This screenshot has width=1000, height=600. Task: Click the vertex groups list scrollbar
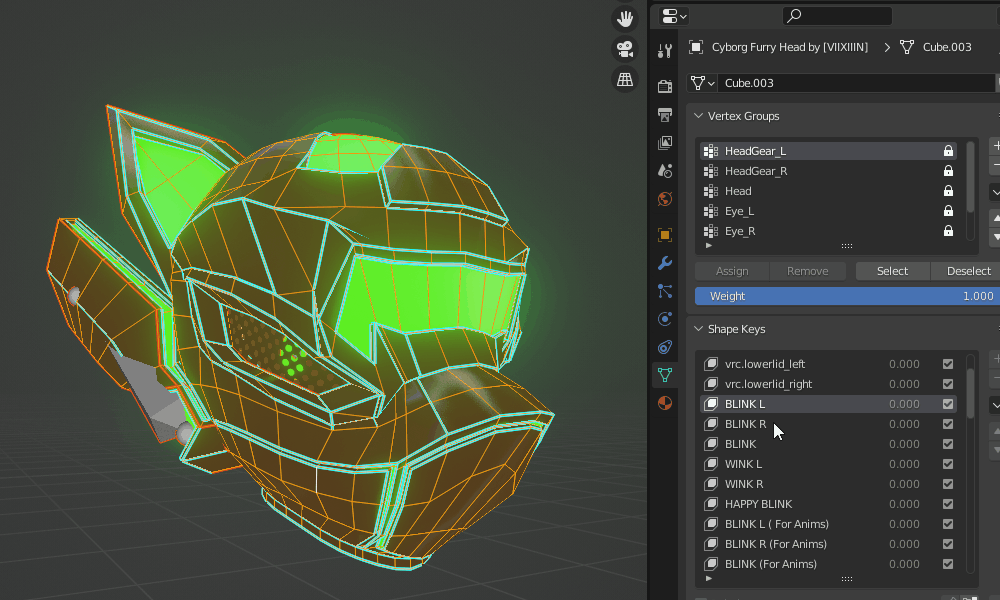tap(970, 177)
